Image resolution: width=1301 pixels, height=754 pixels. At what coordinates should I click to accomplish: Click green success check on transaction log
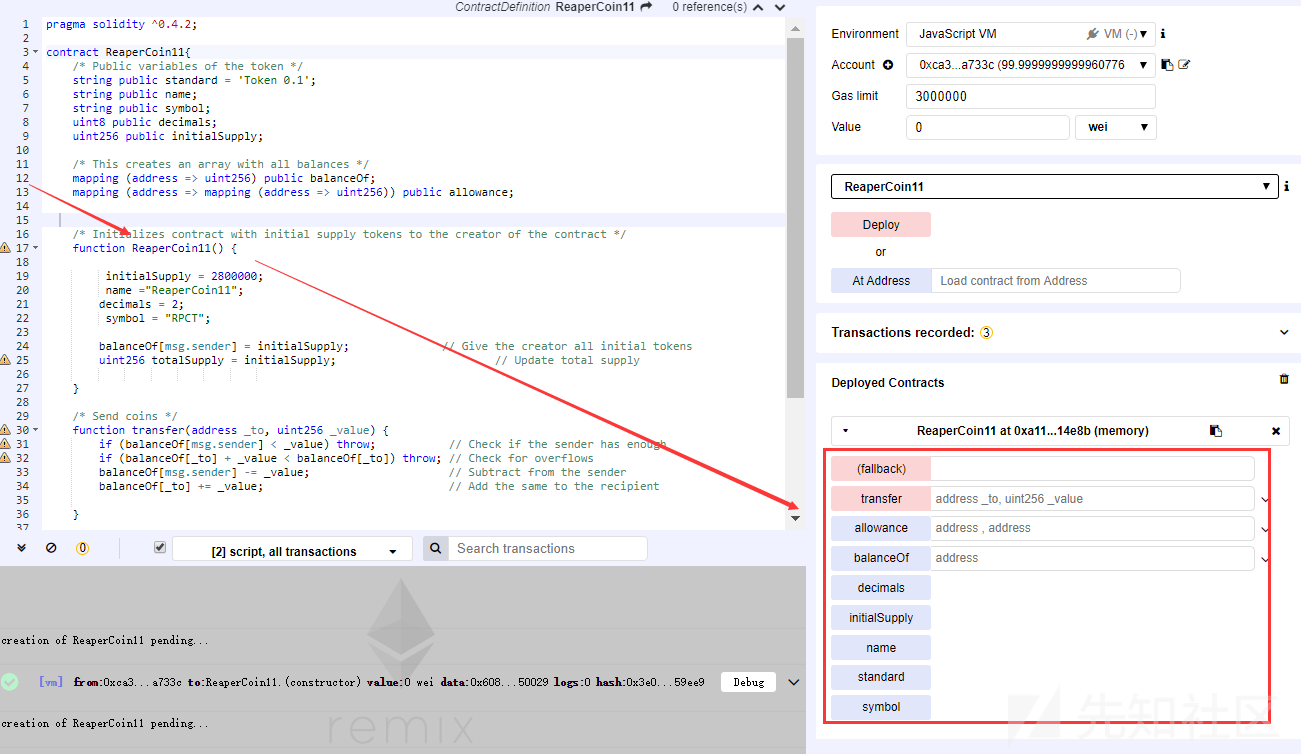click(x=10, y=682)
